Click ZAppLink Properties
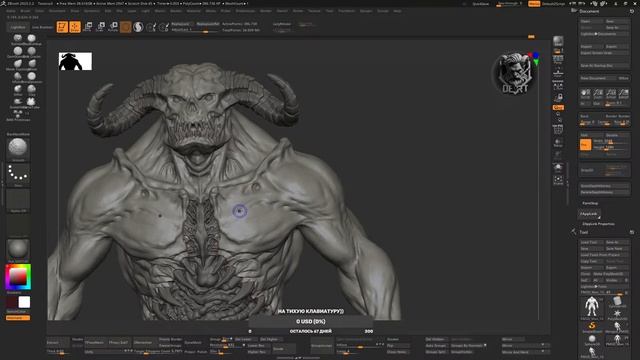 598,224
